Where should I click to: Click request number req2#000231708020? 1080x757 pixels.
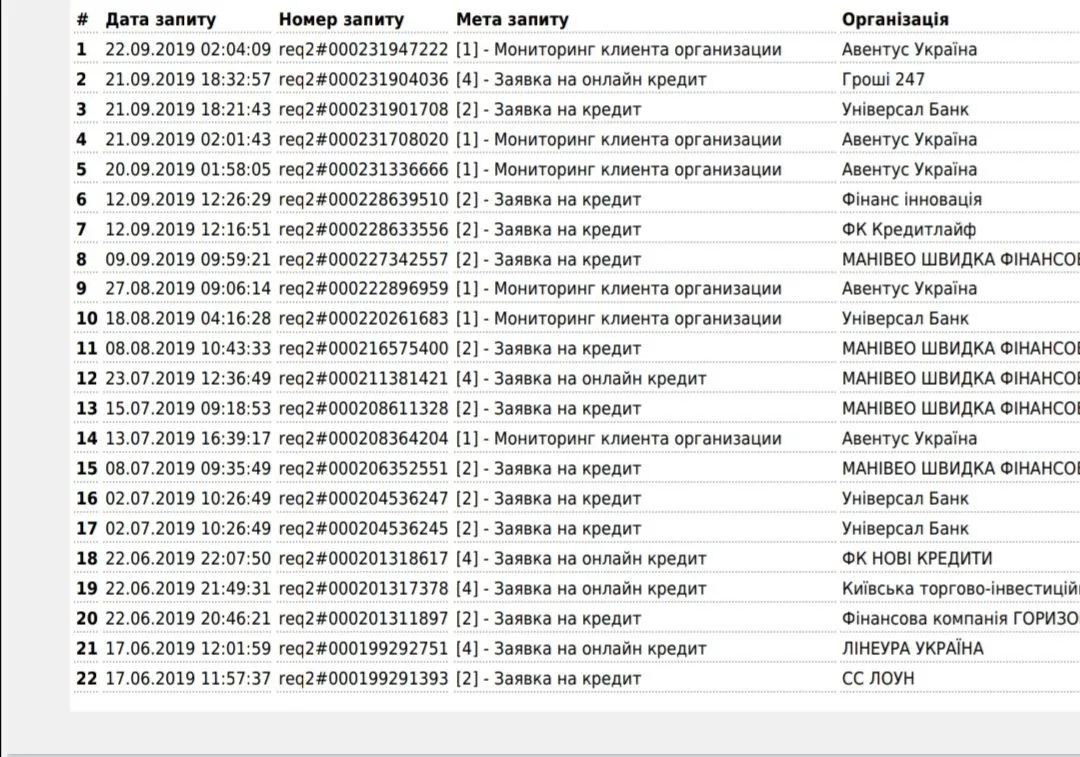[363, 139]
